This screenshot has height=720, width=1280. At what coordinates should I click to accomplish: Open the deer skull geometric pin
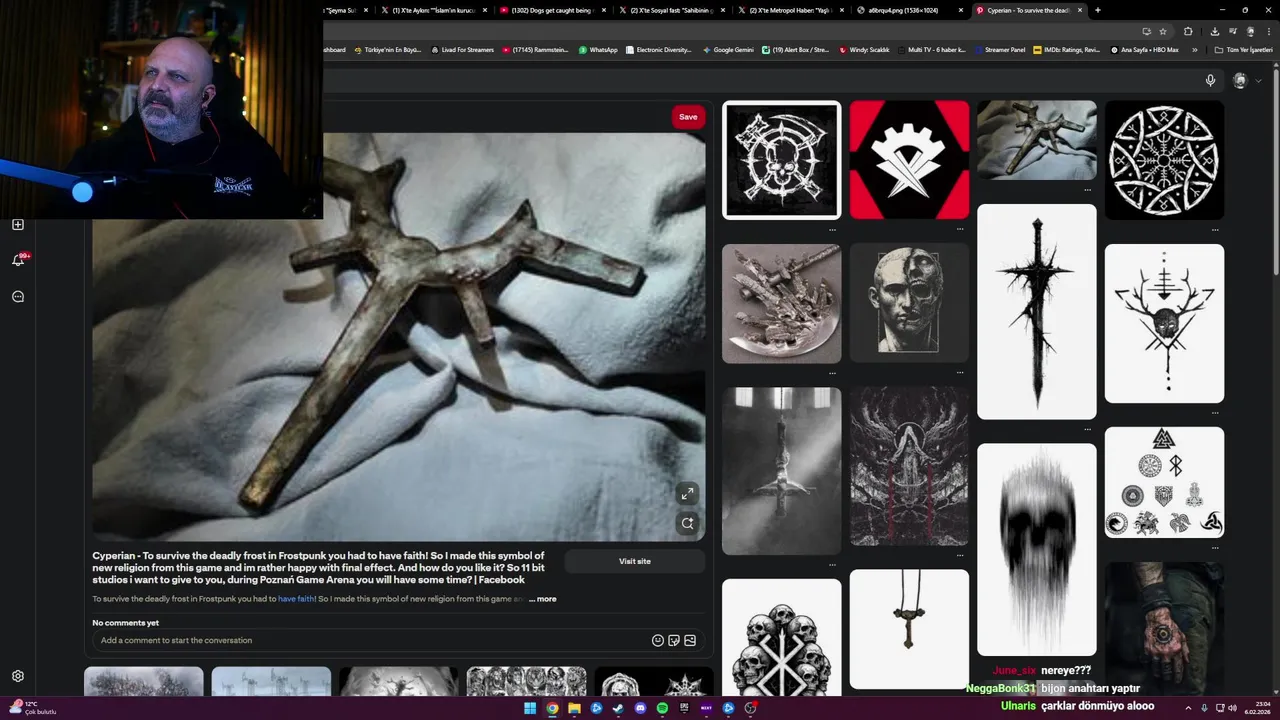pos(1164,324)
